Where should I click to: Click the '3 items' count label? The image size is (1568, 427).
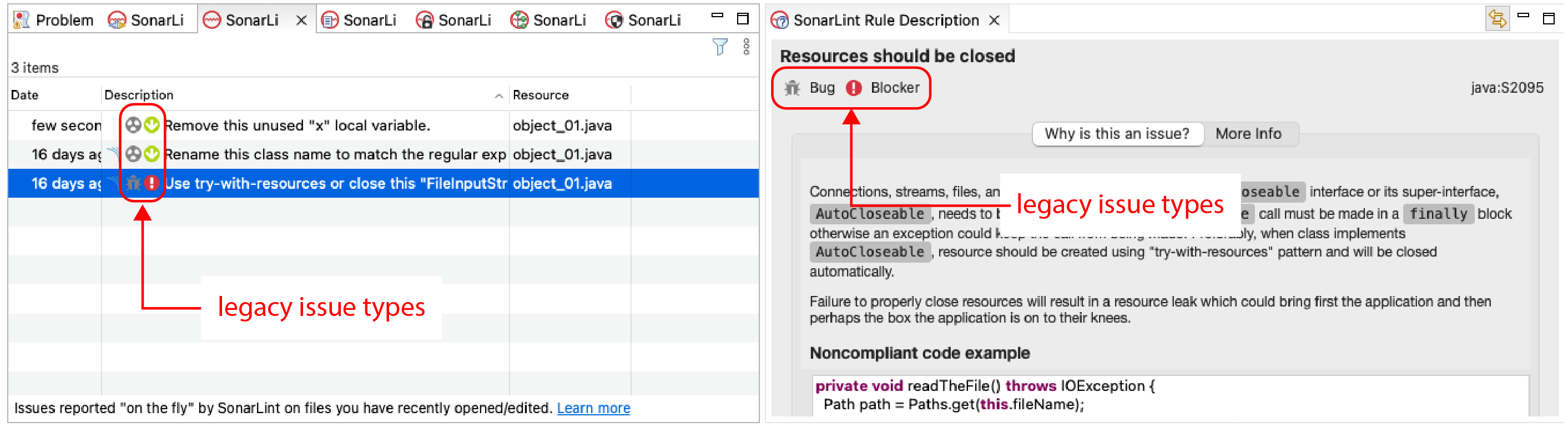[x=35, y=68]
